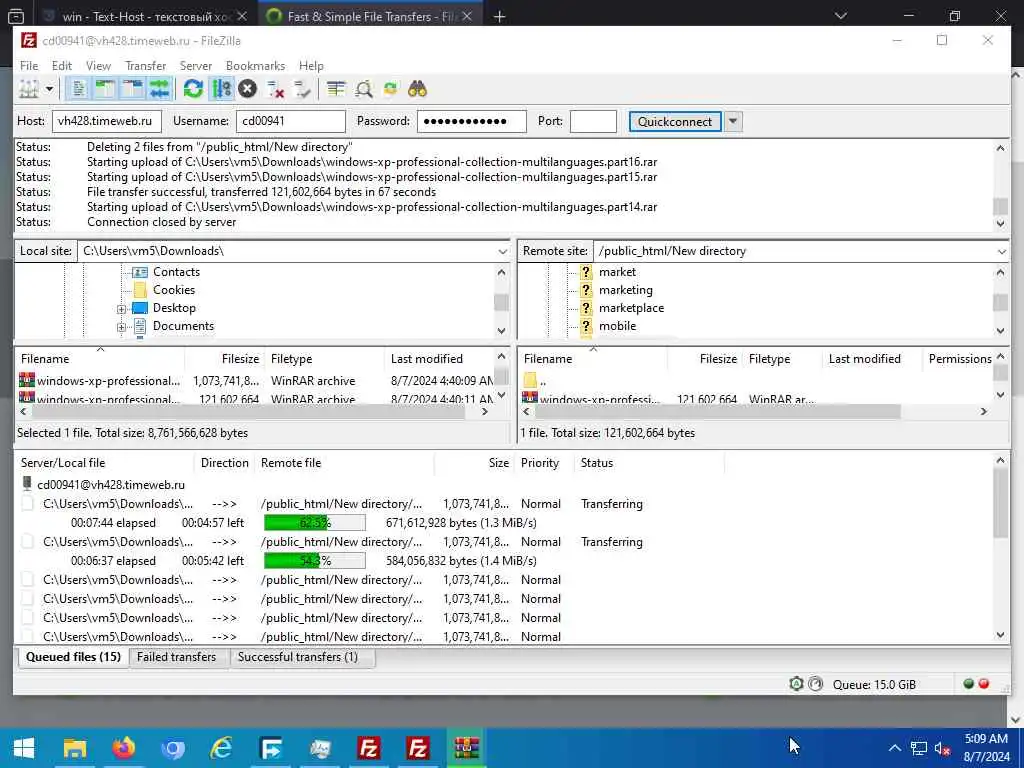Click the green activity indicator light
Image resolution: width=1024 pixels, height=768 pixels.
(x=968, y=684)
